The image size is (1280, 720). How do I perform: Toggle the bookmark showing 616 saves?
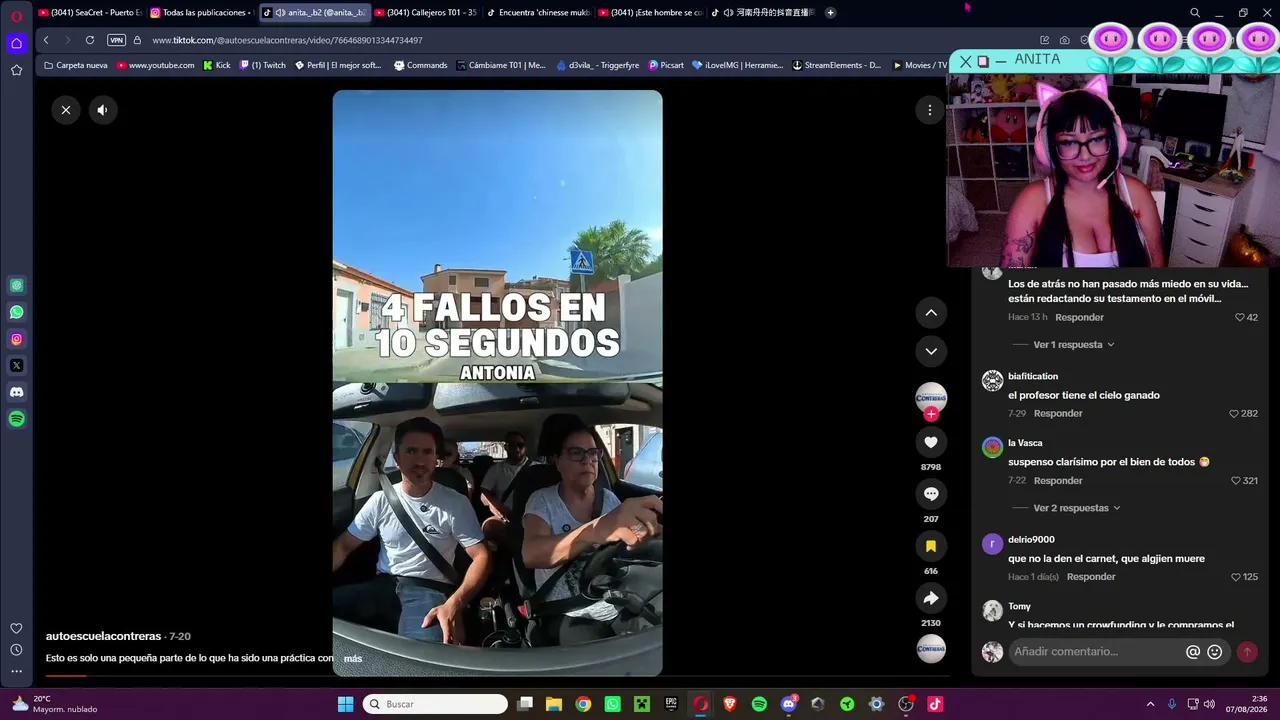(x=931, y=546)
